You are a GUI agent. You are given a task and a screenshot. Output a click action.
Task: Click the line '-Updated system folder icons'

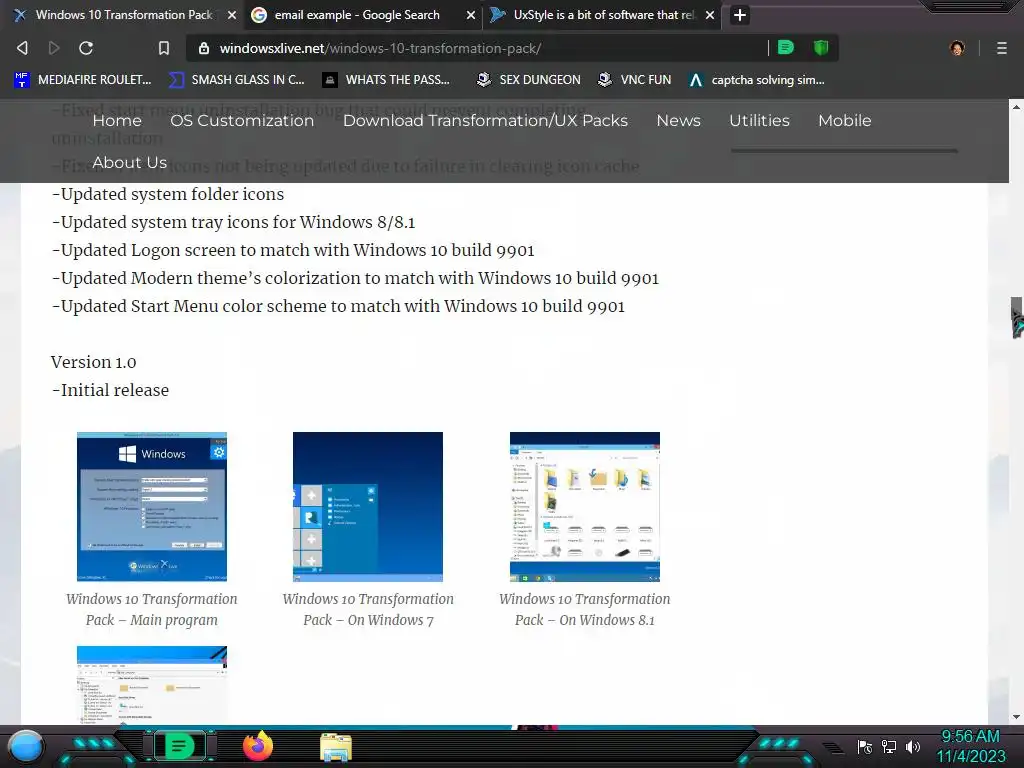point(168,195)
